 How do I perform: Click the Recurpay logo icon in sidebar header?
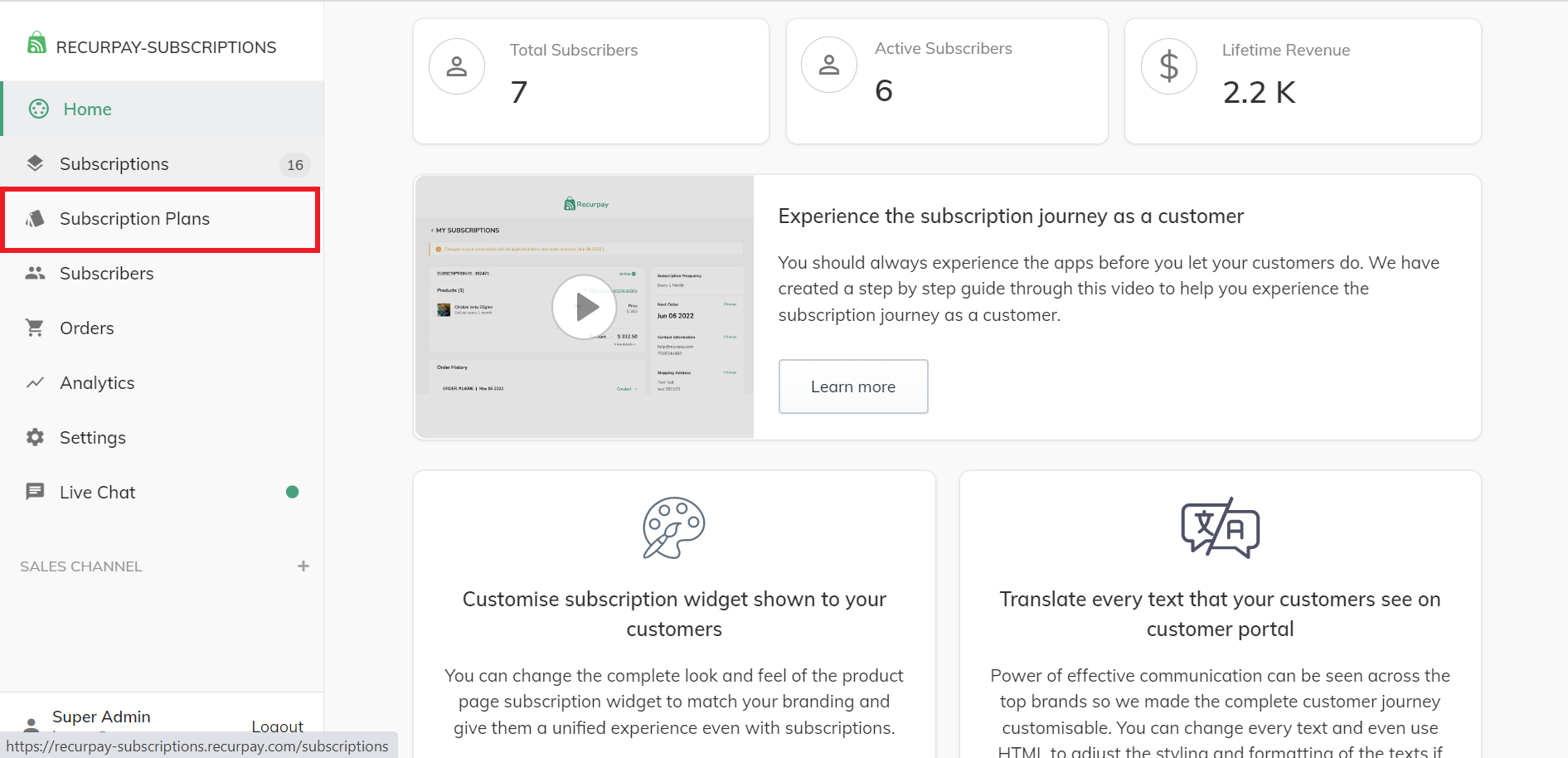click(x=36, y=43)
